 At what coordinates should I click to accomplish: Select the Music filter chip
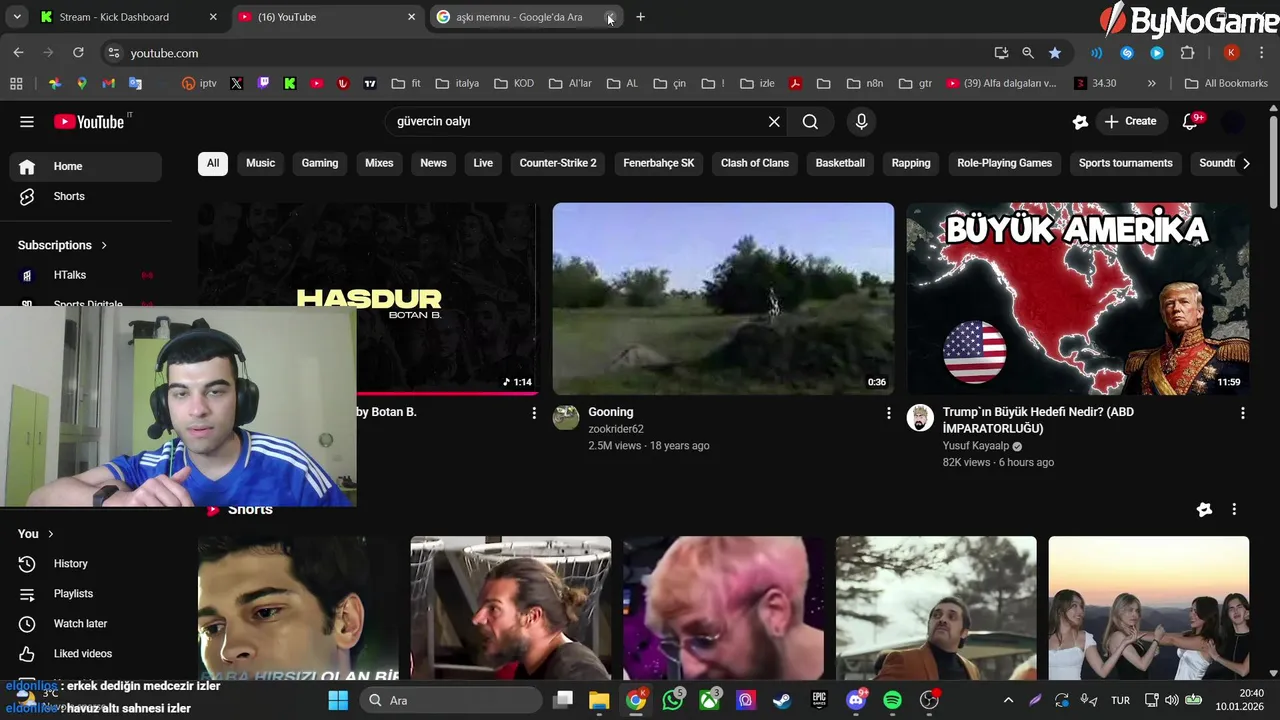click(x=260, y=163)
